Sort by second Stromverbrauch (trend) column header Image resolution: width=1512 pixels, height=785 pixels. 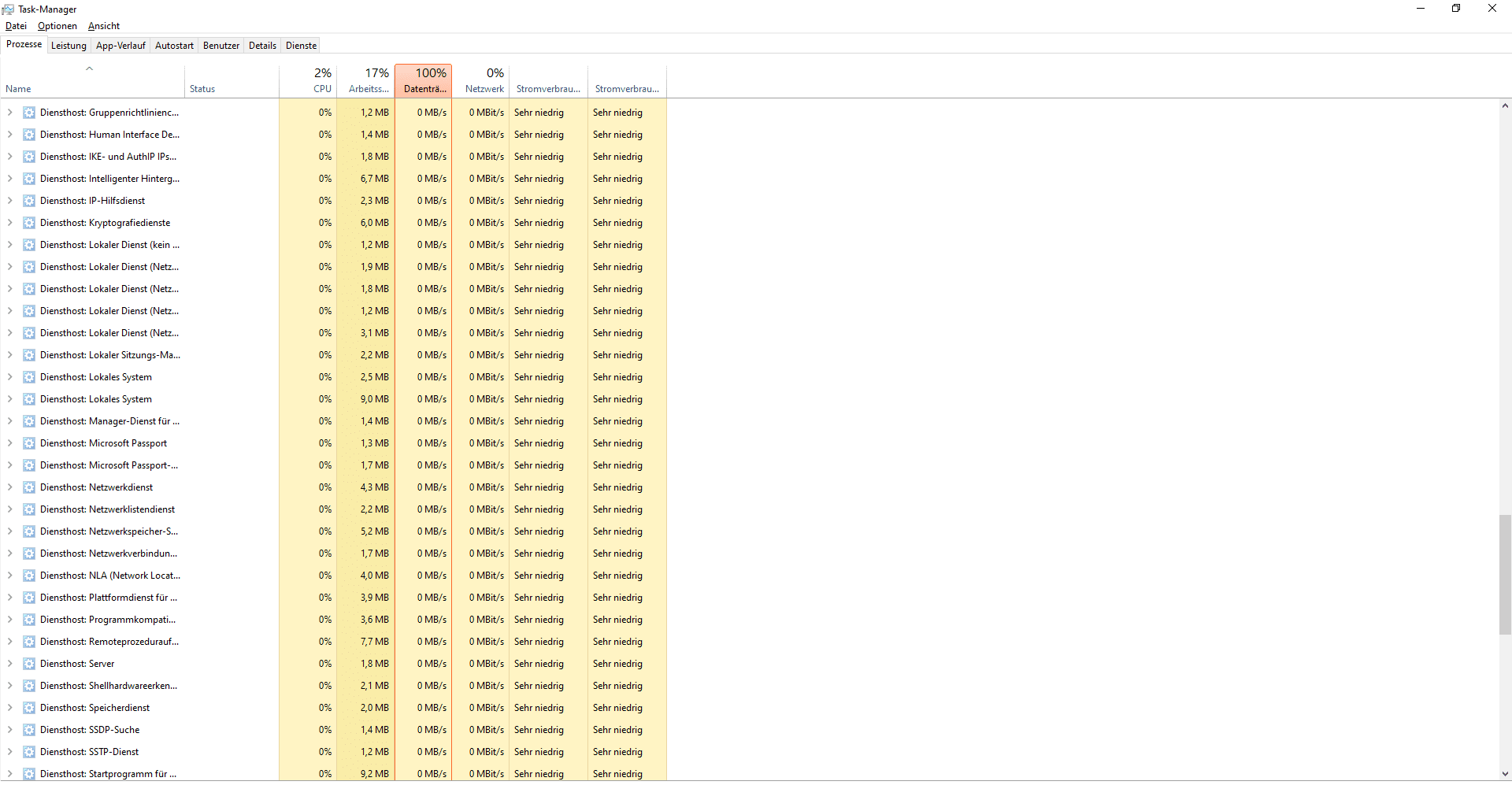tap(627, 81)
